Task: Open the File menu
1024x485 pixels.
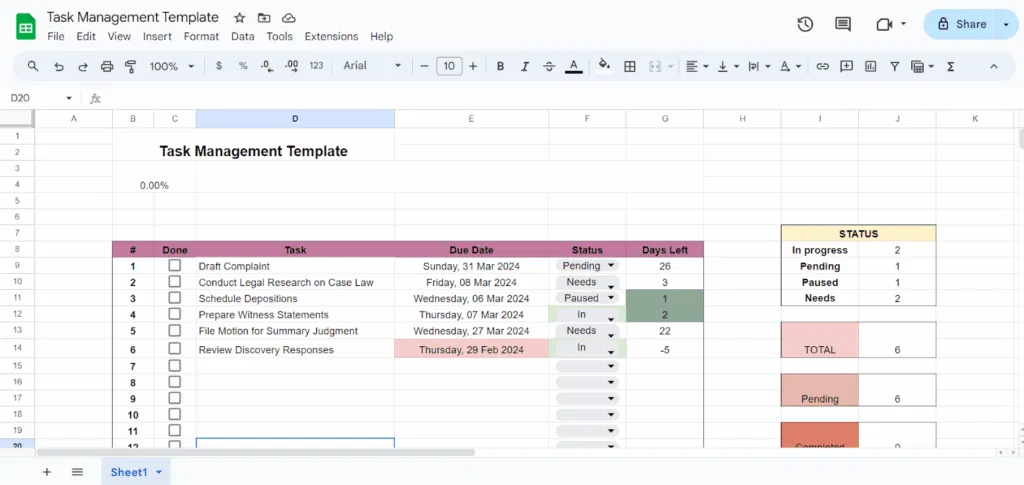Action: click(56, 37)
